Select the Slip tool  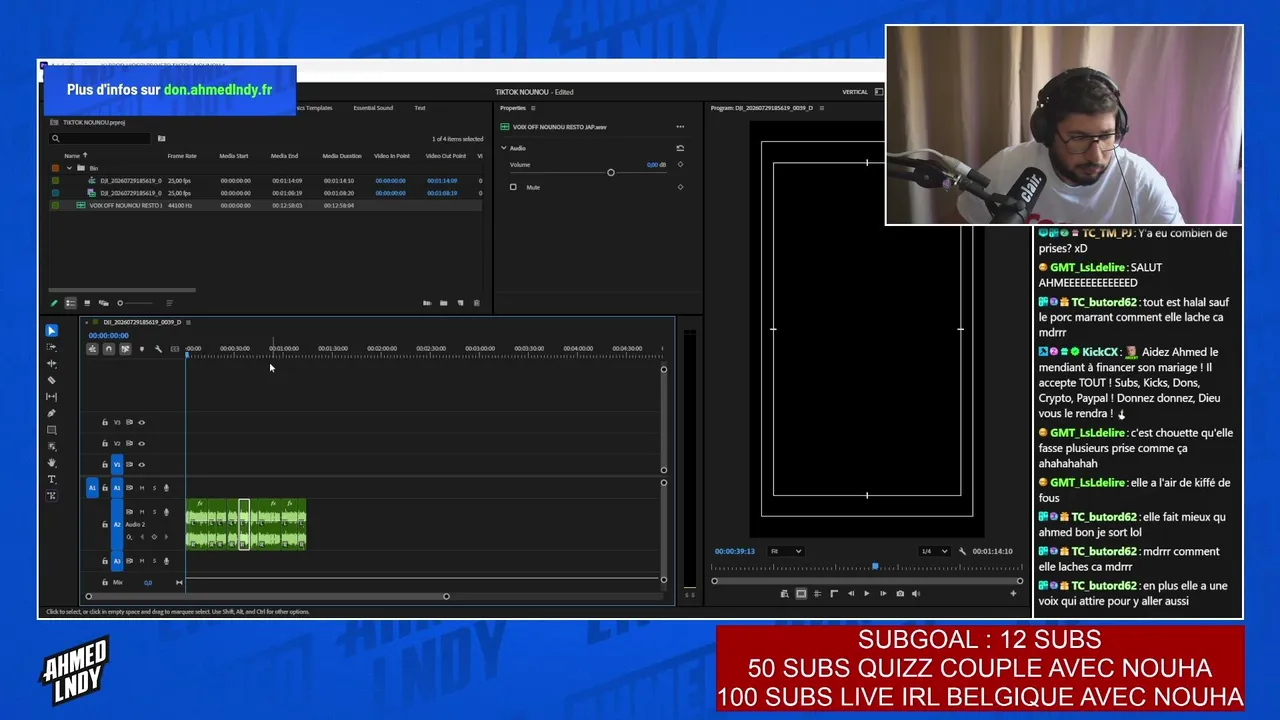pos(52,397)
